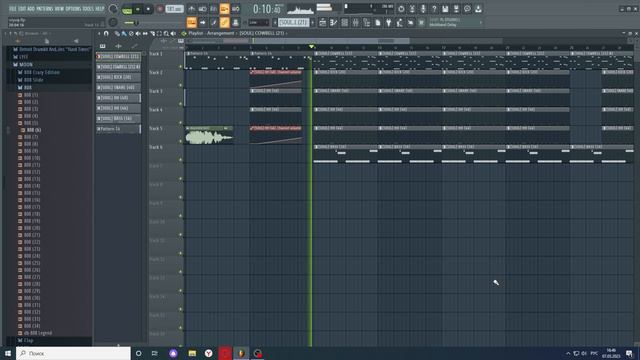Select the playlist Draw pencil tool
The height and width of the screenshot is (360, 640).
(117, 33)
